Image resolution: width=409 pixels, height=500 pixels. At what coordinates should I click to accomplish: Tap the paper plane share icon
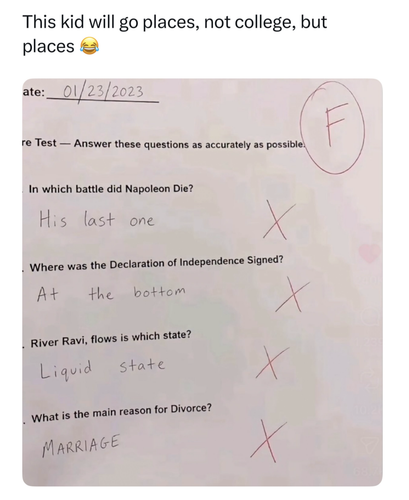pos(370,445)
